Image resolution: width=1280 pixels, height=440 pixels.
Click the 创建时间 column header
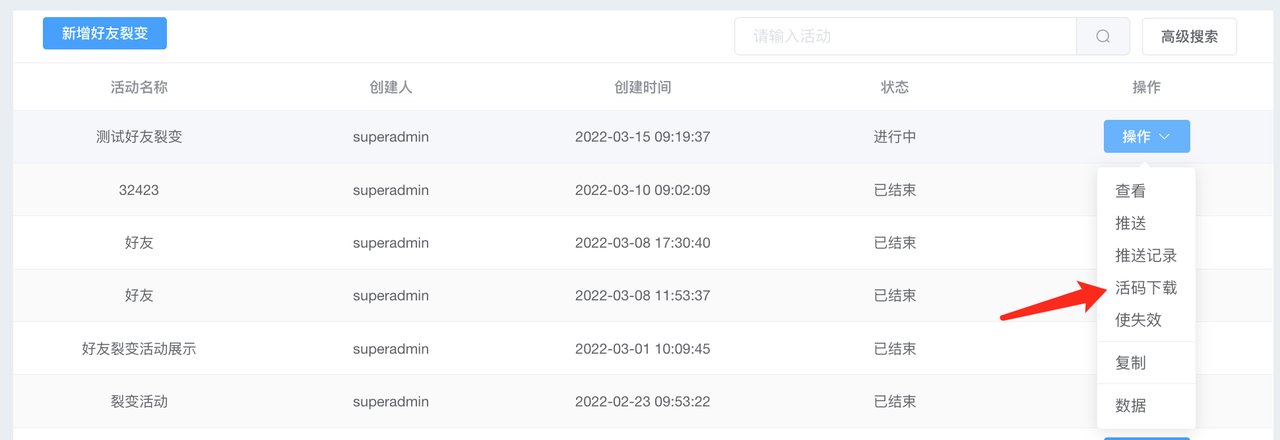point(643,87)
